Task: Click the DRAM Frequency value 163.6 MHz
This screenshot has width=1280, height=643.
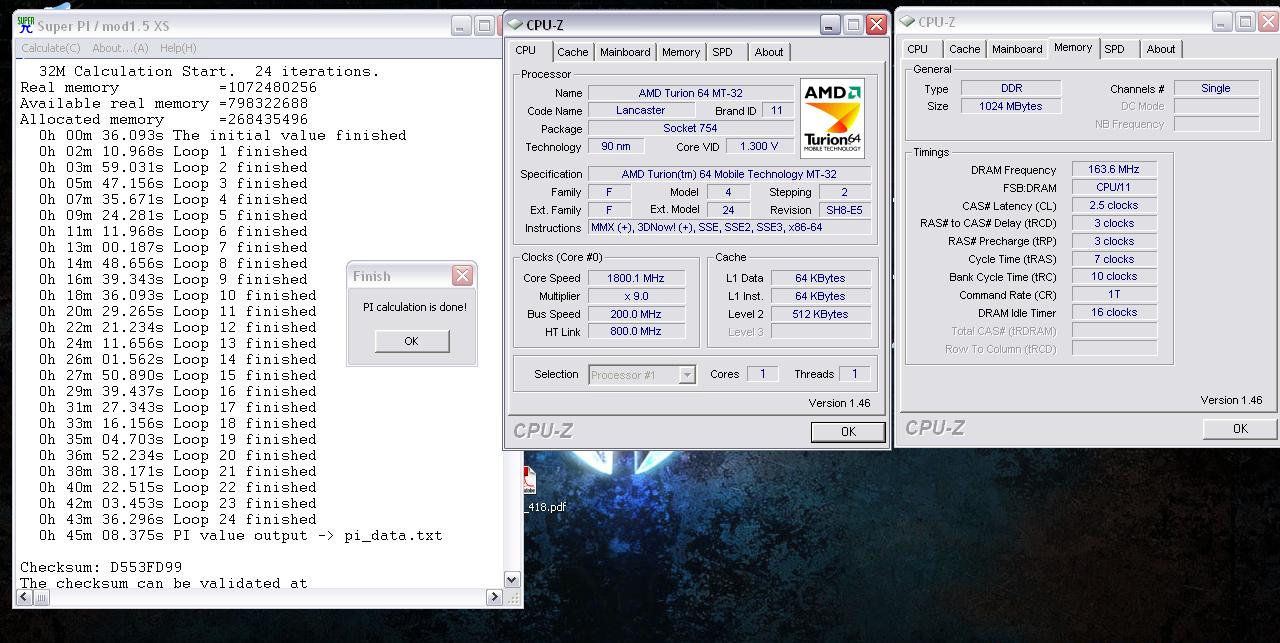Action: [1114, 170]
